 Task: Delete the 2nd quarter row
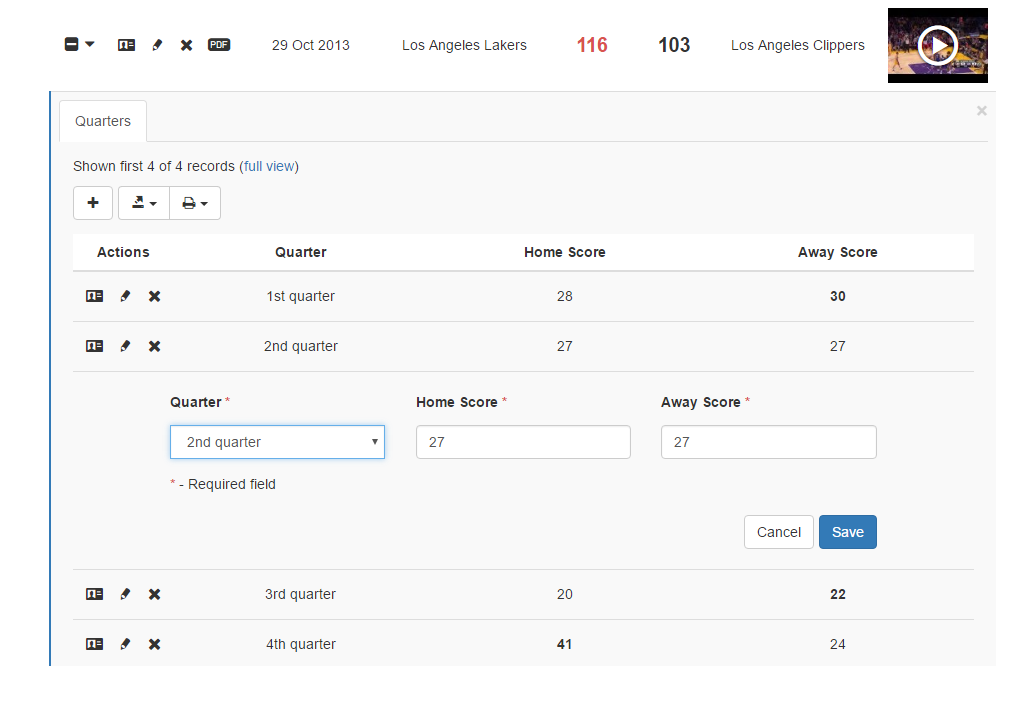(154, 346)
